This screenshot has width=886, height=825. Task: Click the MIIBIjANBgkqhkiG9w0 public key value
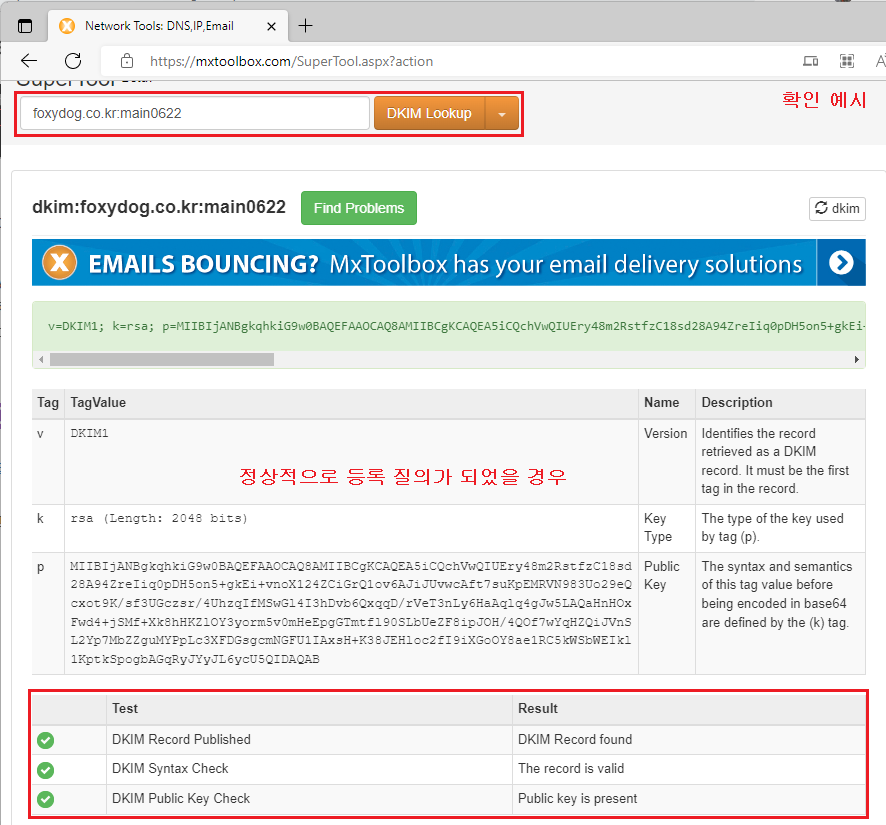pos(351,613)
